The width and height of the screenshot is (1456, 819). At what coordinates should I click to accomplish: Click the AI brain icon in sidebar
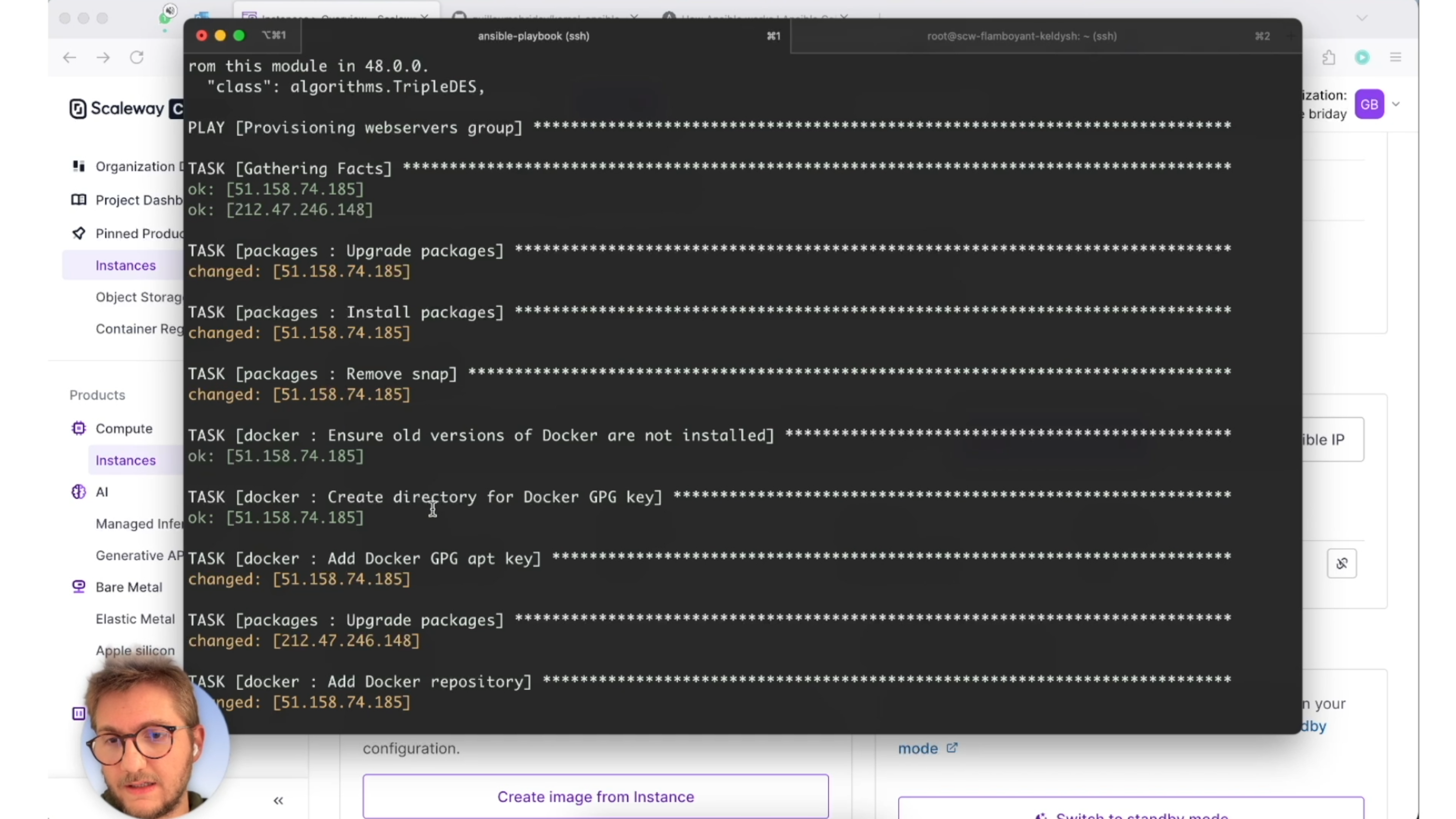79,492
